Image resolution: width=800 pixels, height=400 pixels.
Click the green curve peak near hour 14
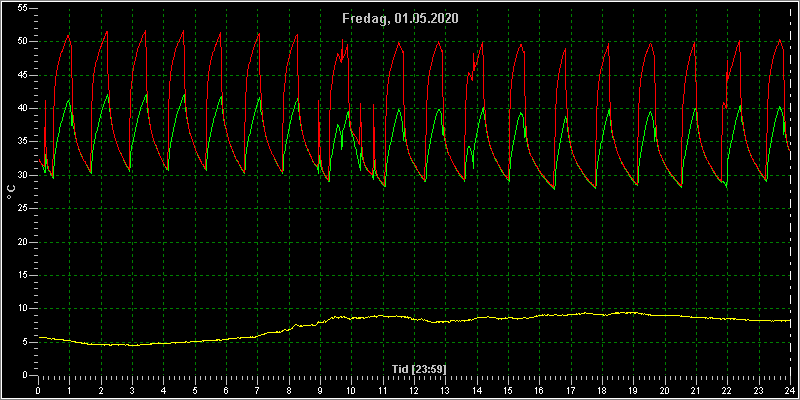(483, 108)
